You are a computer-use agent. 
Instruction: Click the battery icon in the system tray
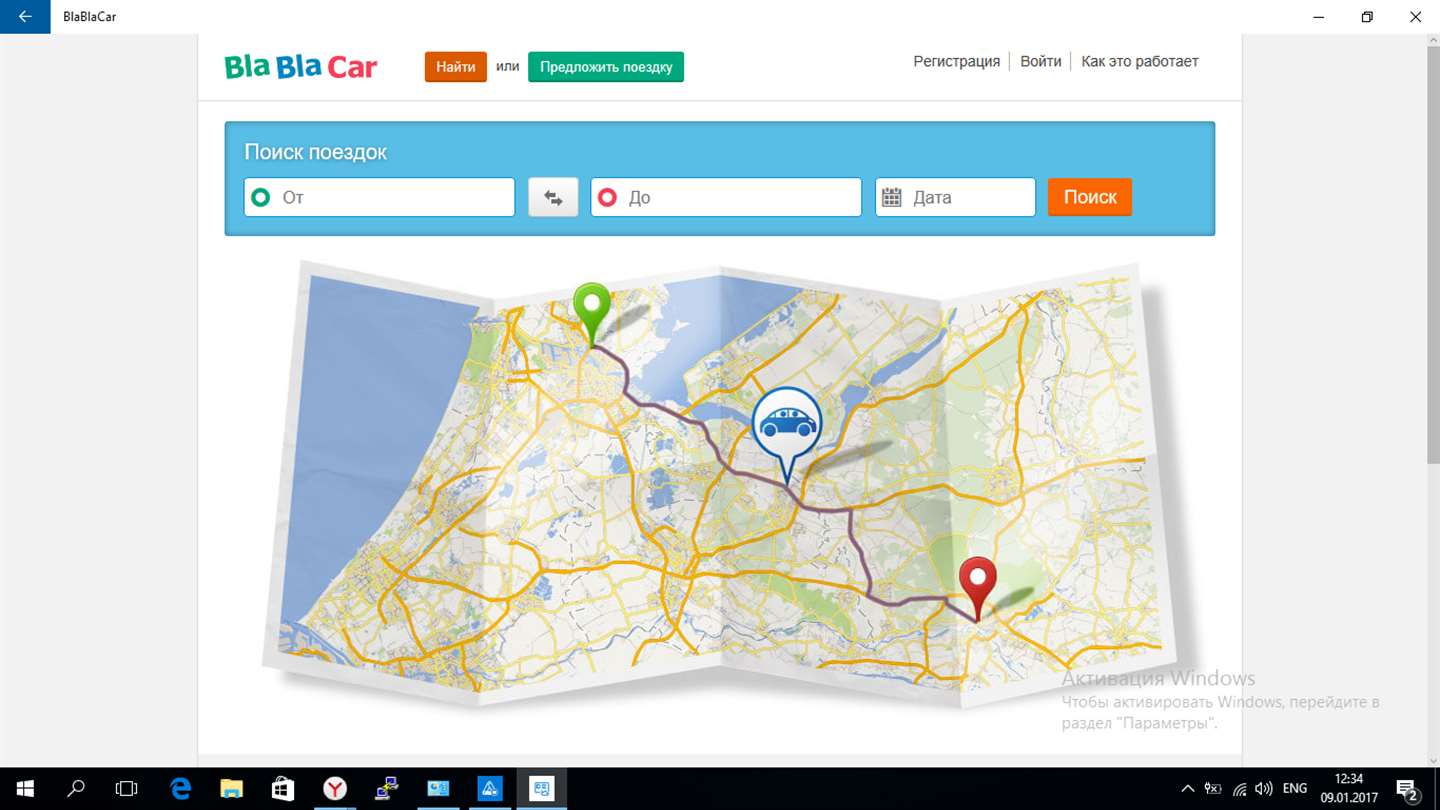[1213, 789]
